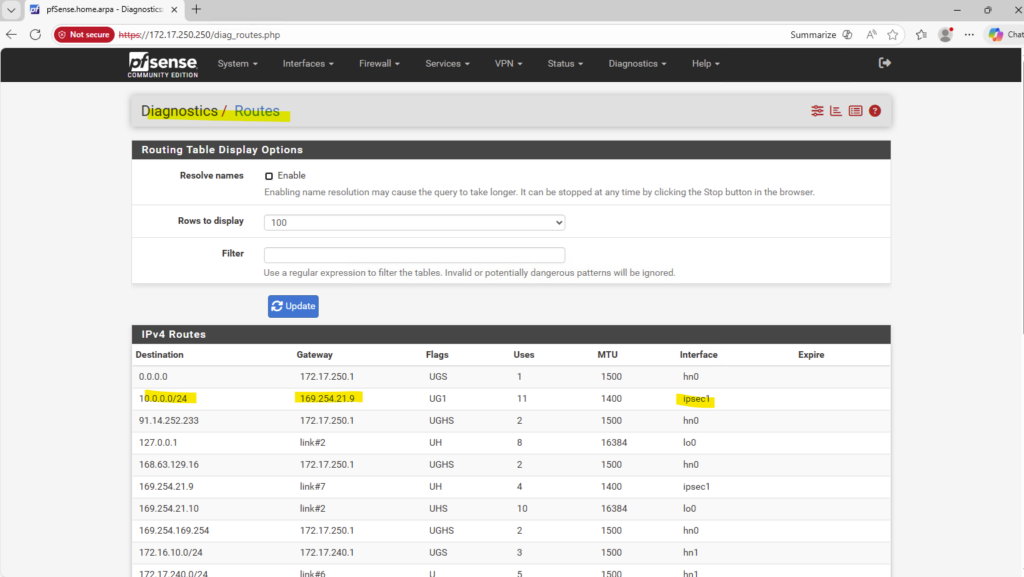Open the VPN menu

point(509,64)
